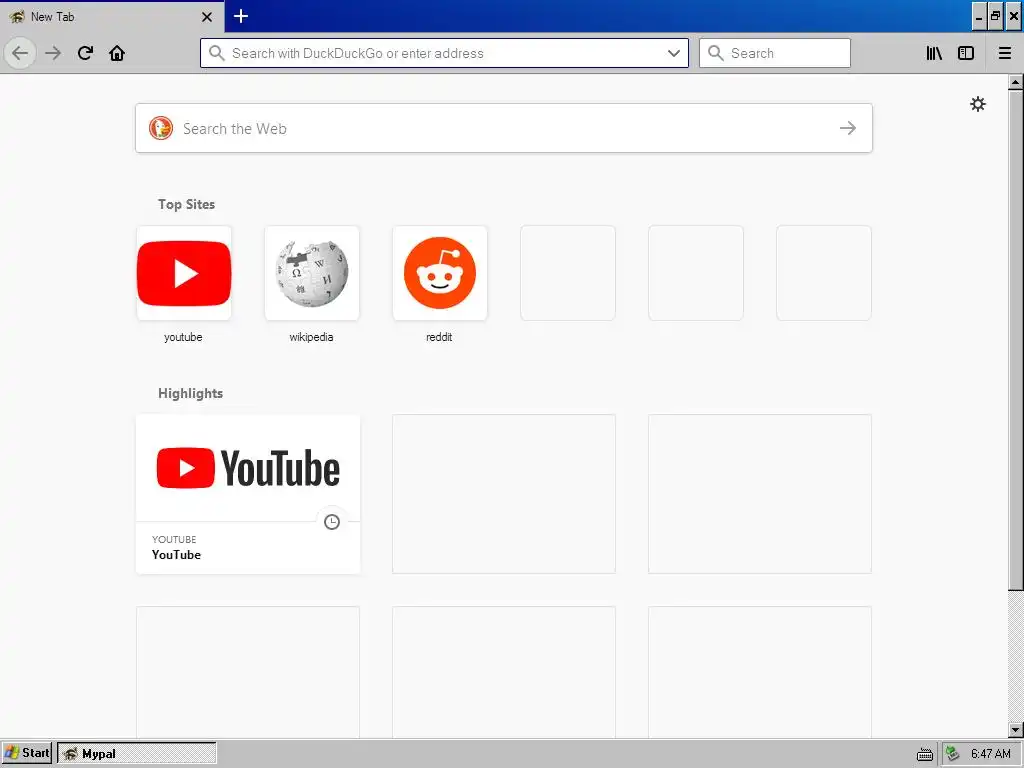Go forward using the forward arrow
Image resolution: width=1024 pixels, height=768 pixels.
[x=53, y=53]
